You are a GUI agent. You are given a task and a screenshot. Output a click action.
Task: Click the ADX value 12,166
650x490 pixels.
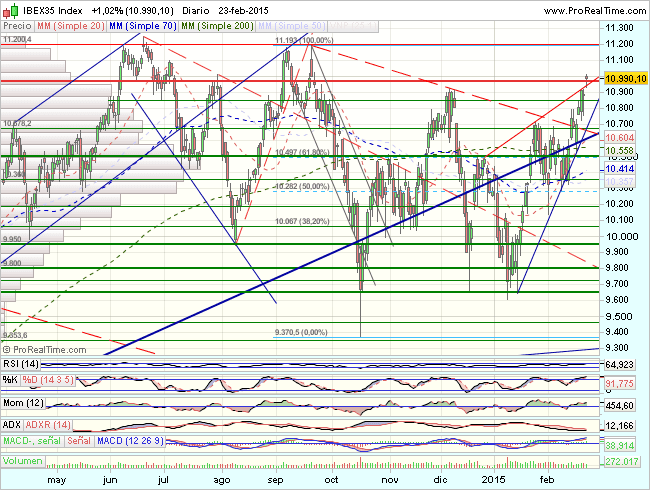point(620,426)
